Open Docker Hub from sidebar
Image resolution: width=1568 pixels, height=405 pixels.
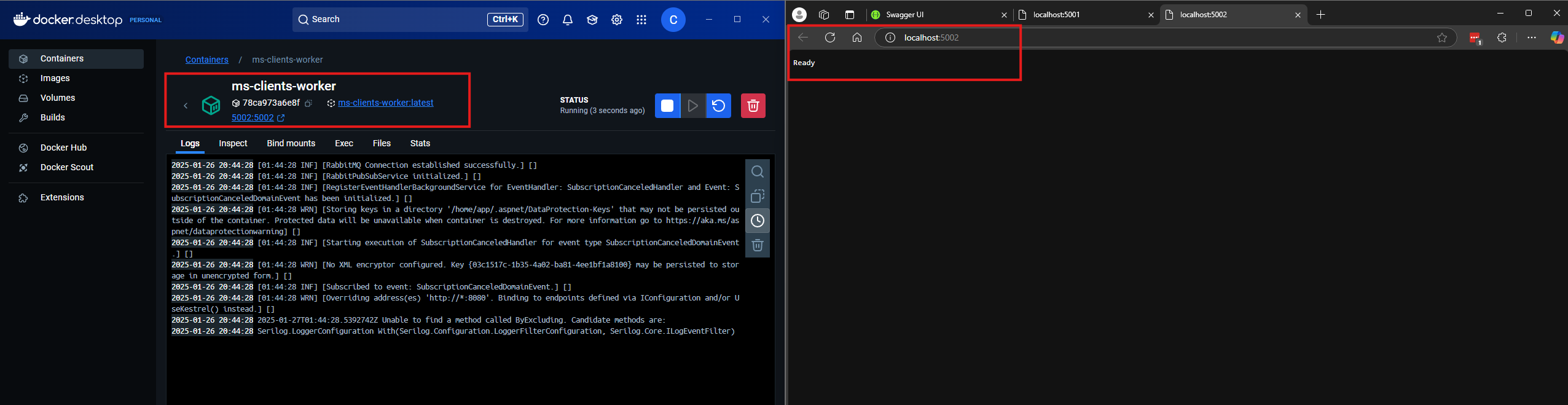(76, 147)
